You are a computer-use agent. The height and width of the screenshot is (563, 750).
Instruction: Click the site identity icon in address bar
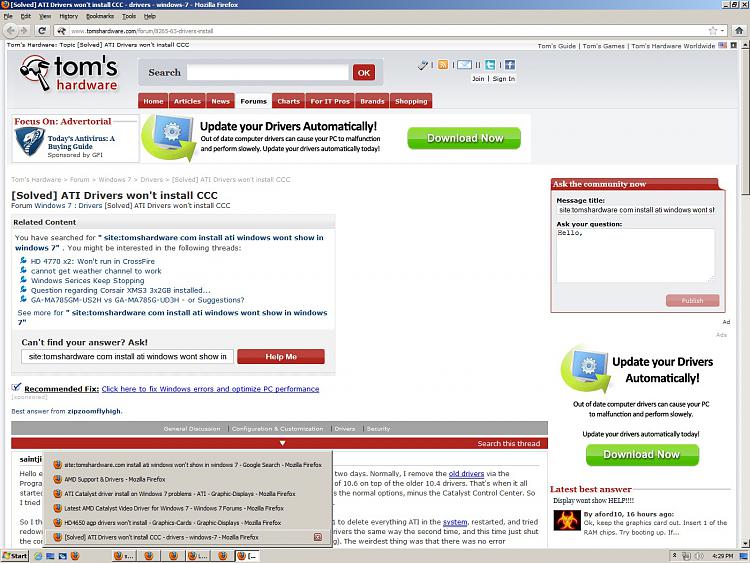click(x=61, y=31)
